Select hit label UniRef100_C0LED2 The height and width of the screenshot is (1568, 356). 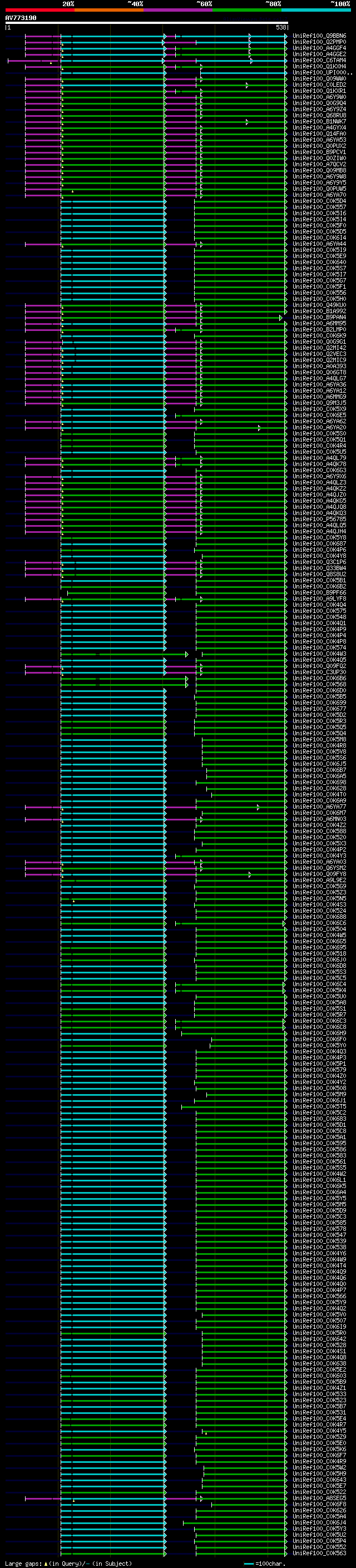(319, 85)
